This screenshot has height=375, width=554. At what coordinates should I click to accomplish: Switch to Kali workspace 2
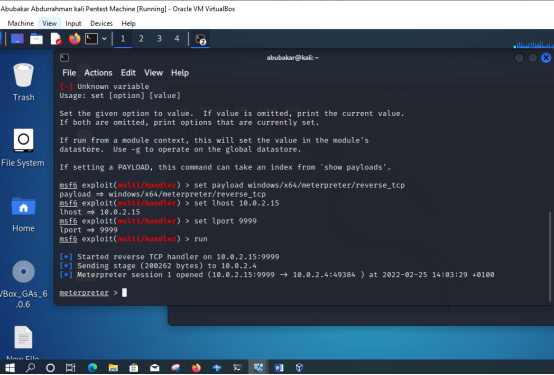click(141, 39)
